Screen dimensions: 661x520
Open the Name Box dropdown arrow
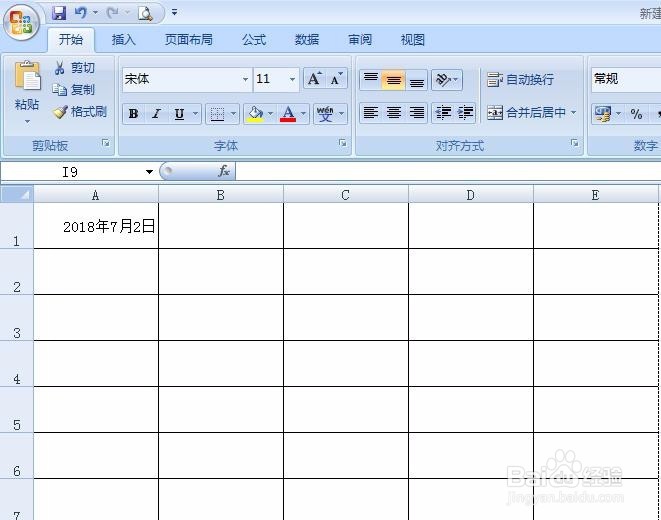[x=149, y=172]
